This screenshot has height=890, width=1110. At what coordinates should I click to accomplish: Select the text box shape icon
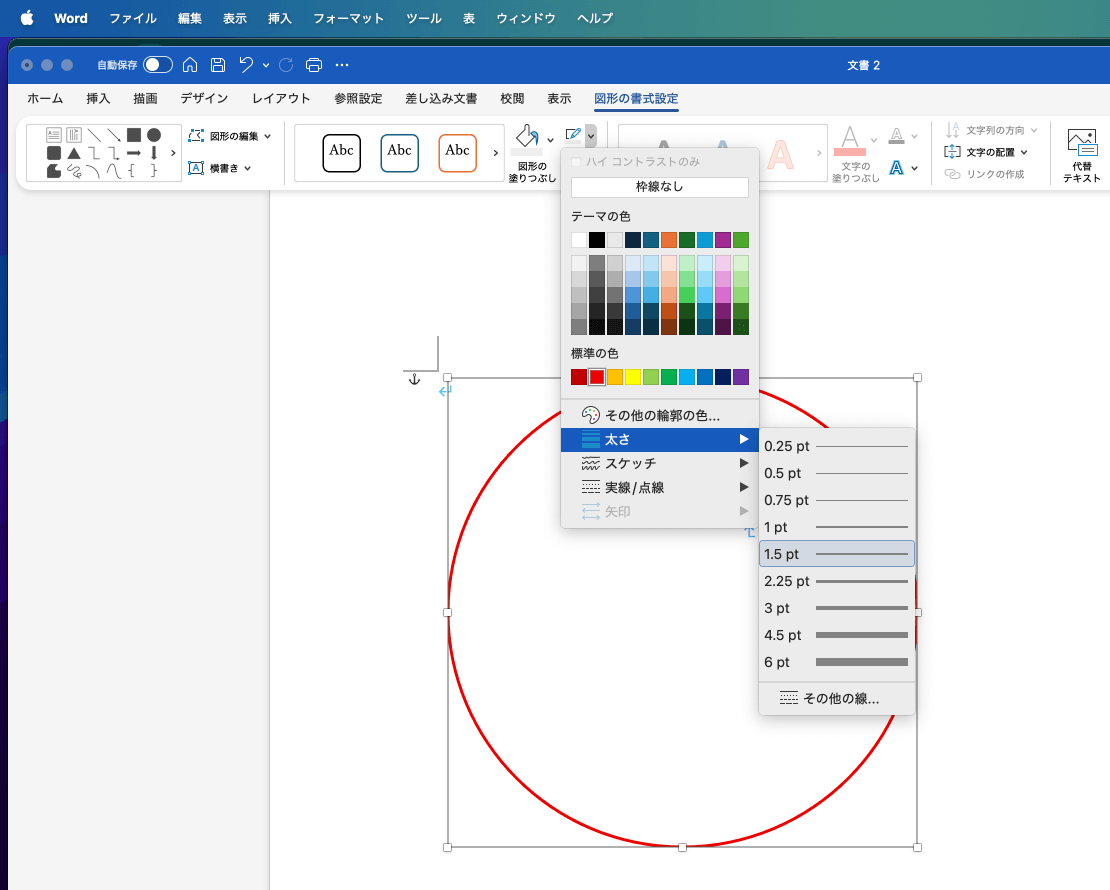(x=54, y=135)
